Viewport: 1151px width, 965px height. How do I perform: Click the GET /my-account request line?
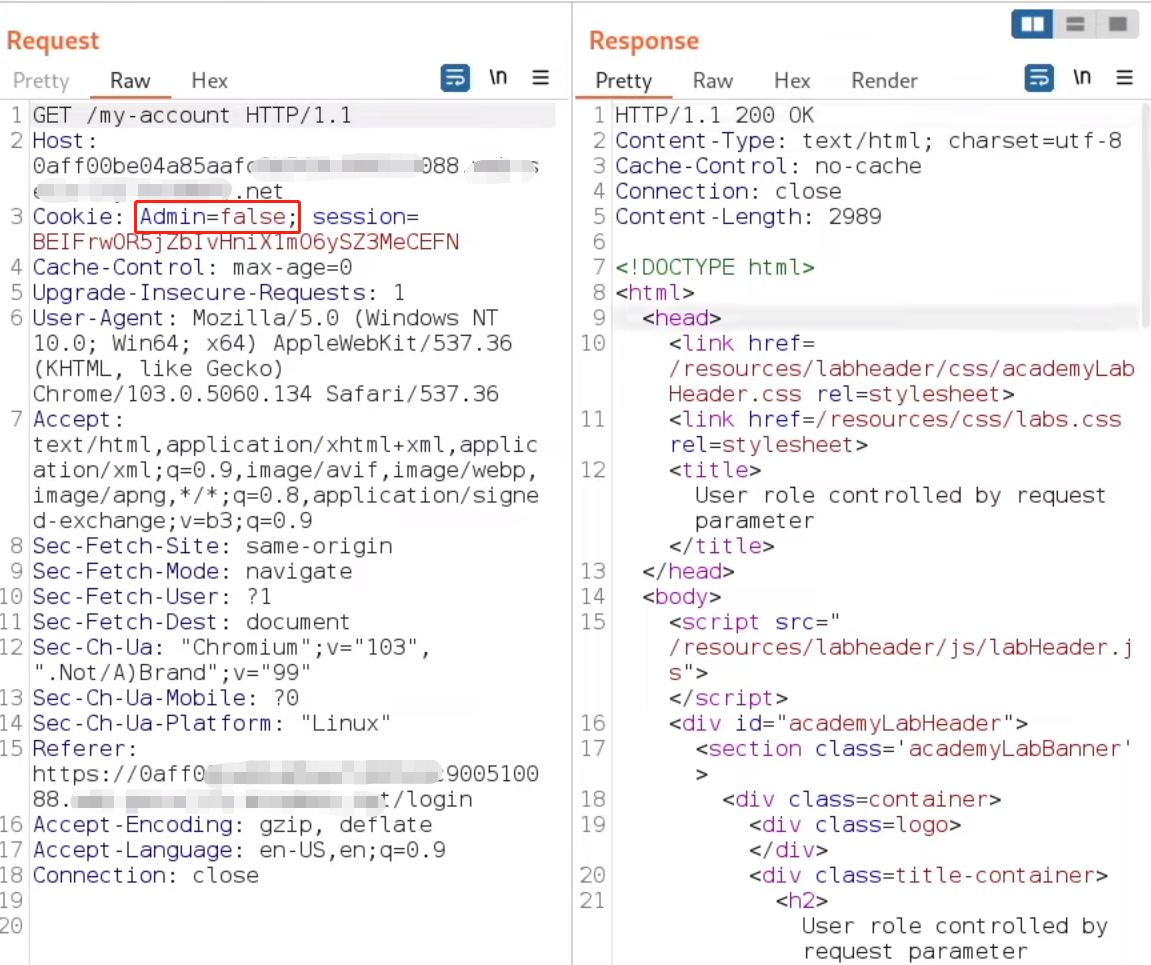(x=192, y=116)
